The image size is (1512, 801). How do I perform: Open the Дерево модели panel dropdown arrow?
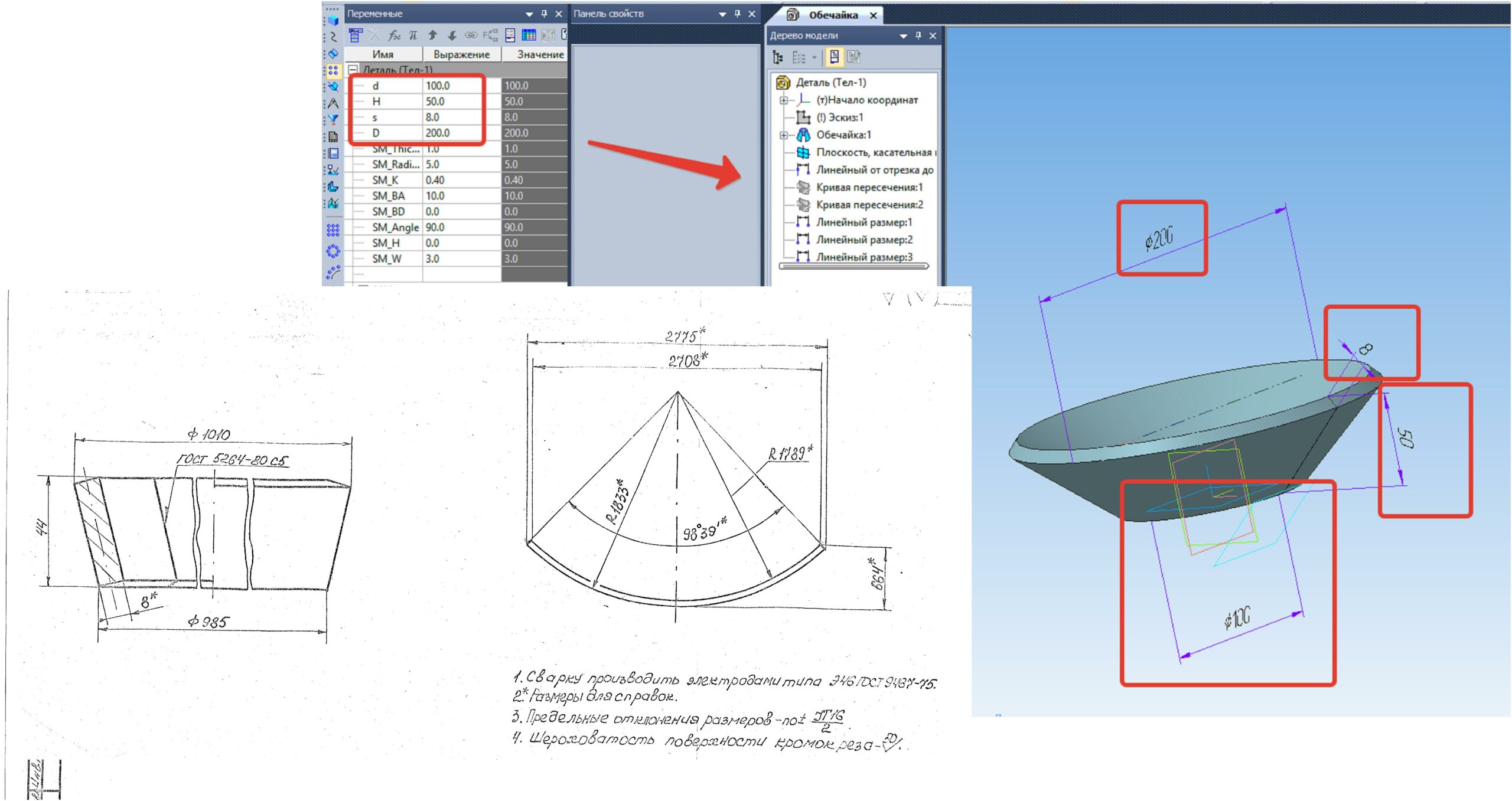tap(903, 36)
